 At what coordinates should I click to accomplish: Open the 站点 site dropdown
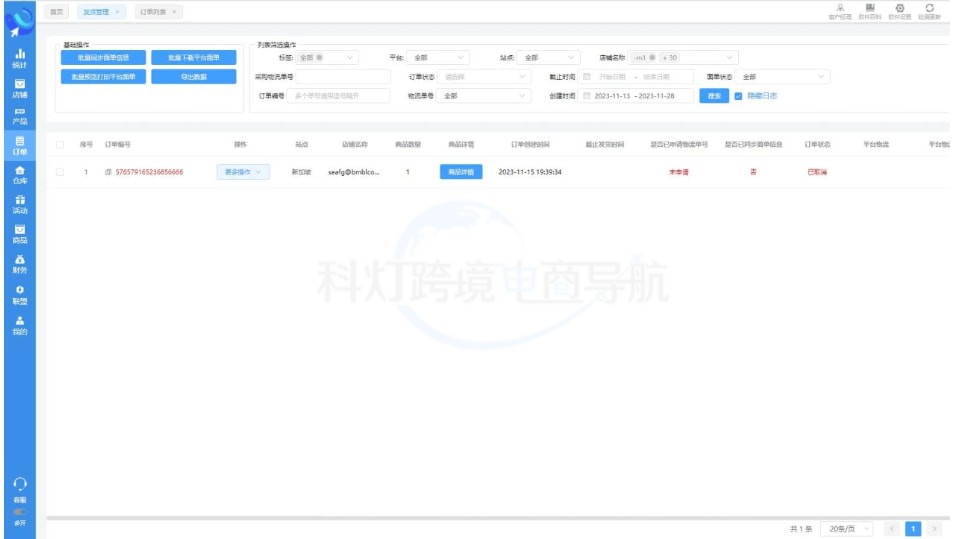548,58
